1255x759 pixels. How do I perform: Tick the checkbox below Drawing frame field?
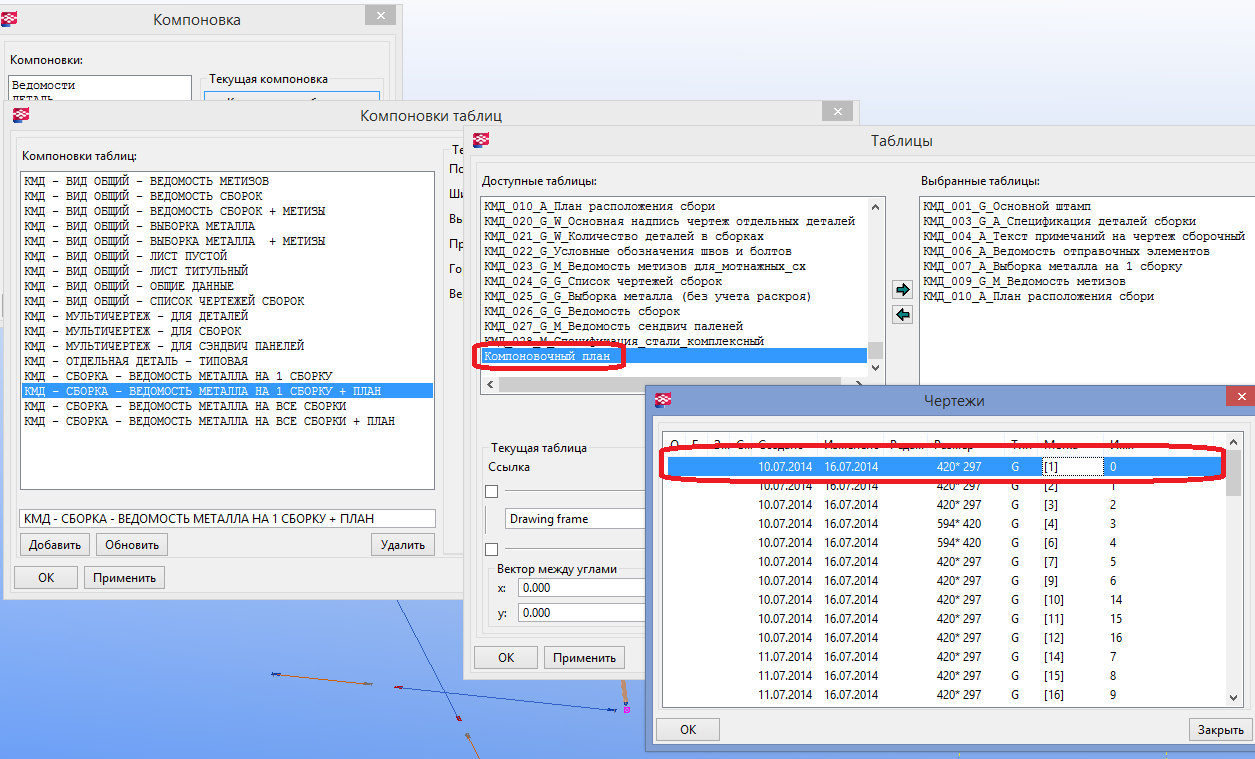491,549
